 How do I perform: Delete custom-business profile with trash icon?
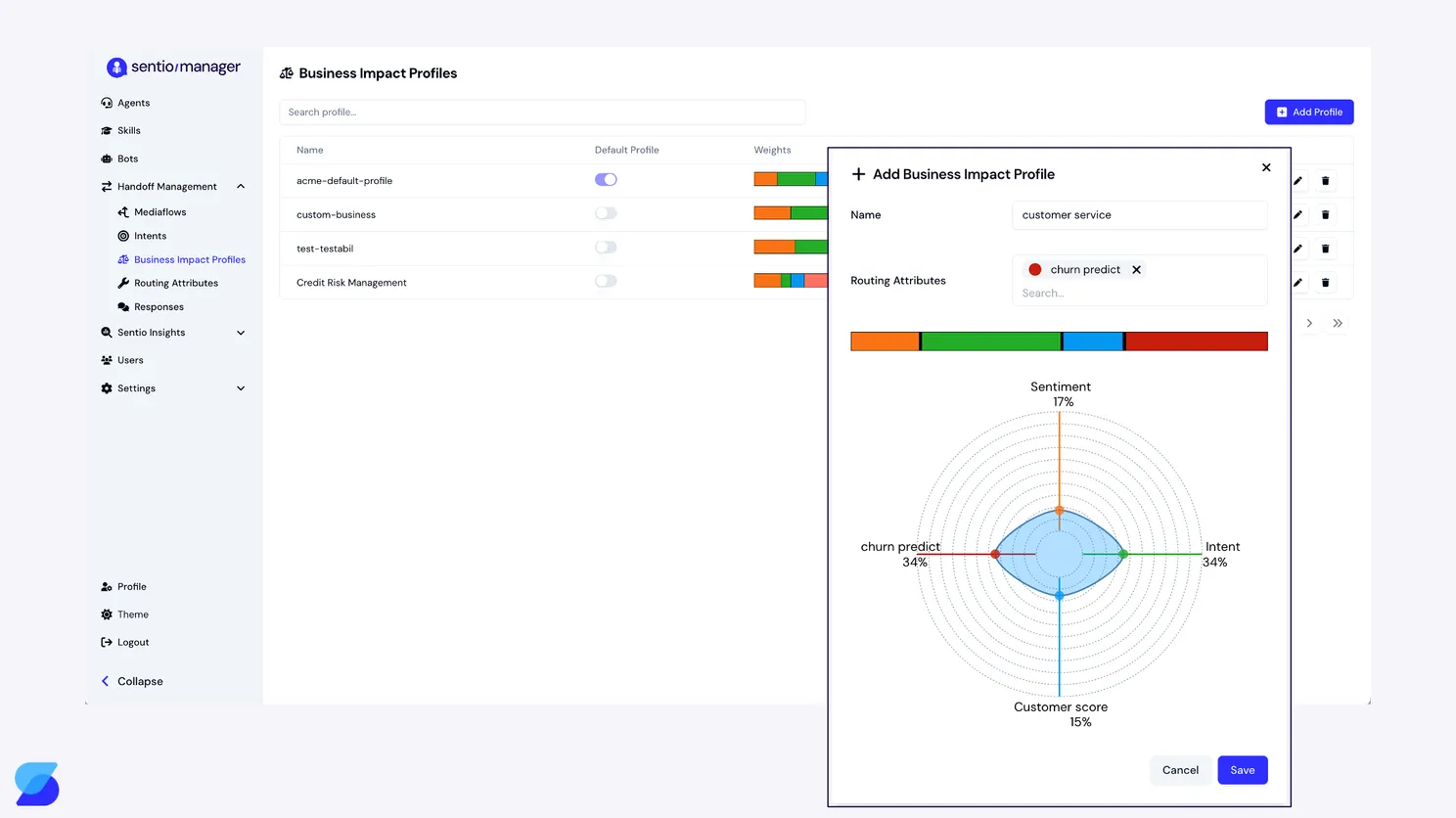[x=1326, y=214]
